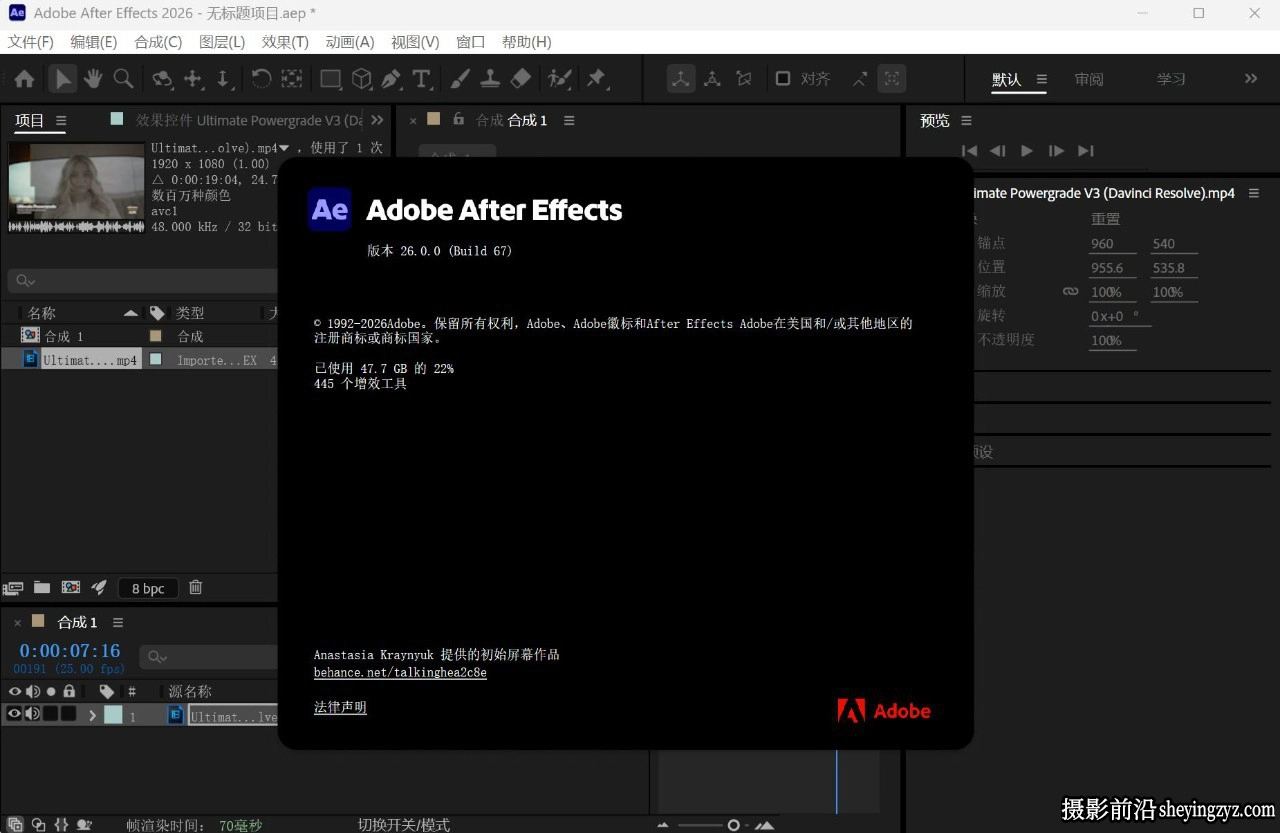The width and height of the screenshot is (1280, 833).
Task: Select the Orbit camera tool
Action: (x=162, y=79)
